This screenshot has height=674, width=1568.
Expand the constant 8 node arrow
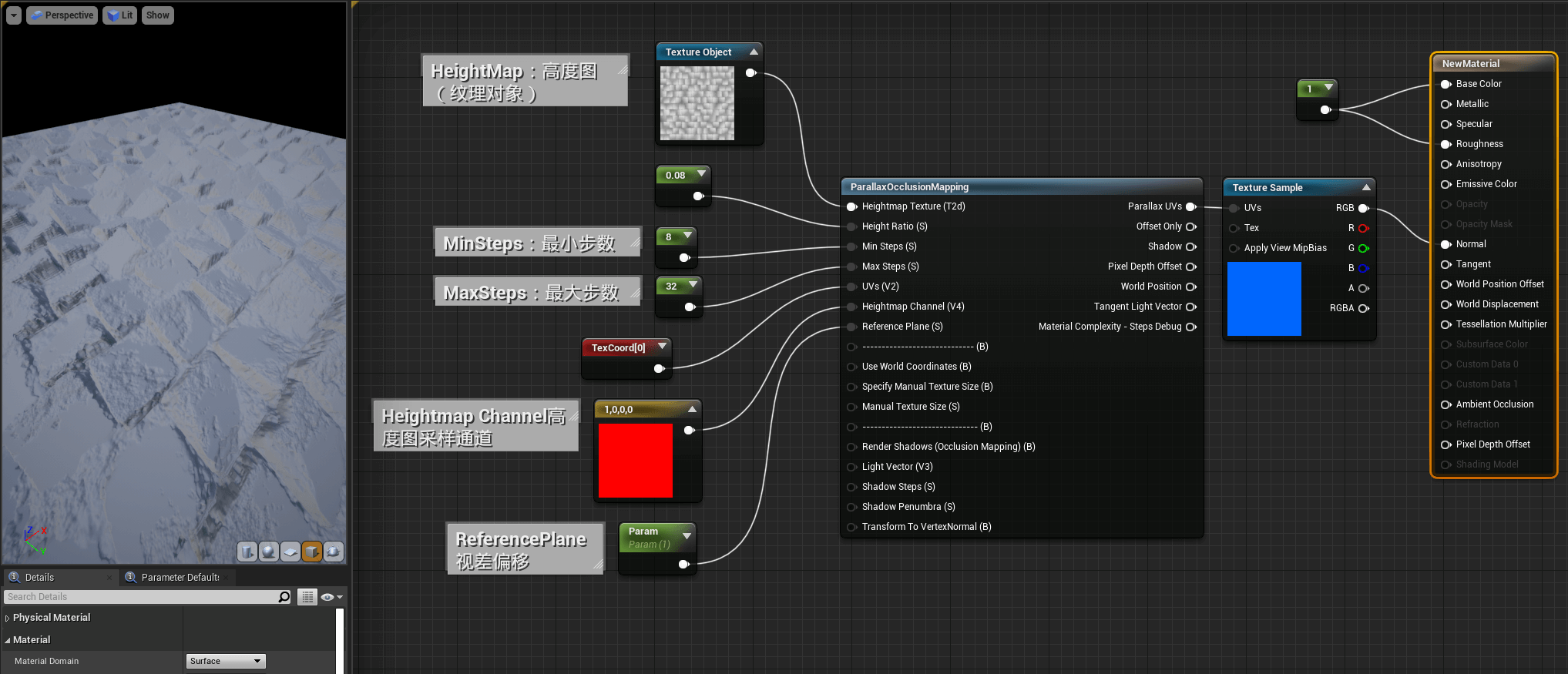pyautogui.click(x=687, y=234)
